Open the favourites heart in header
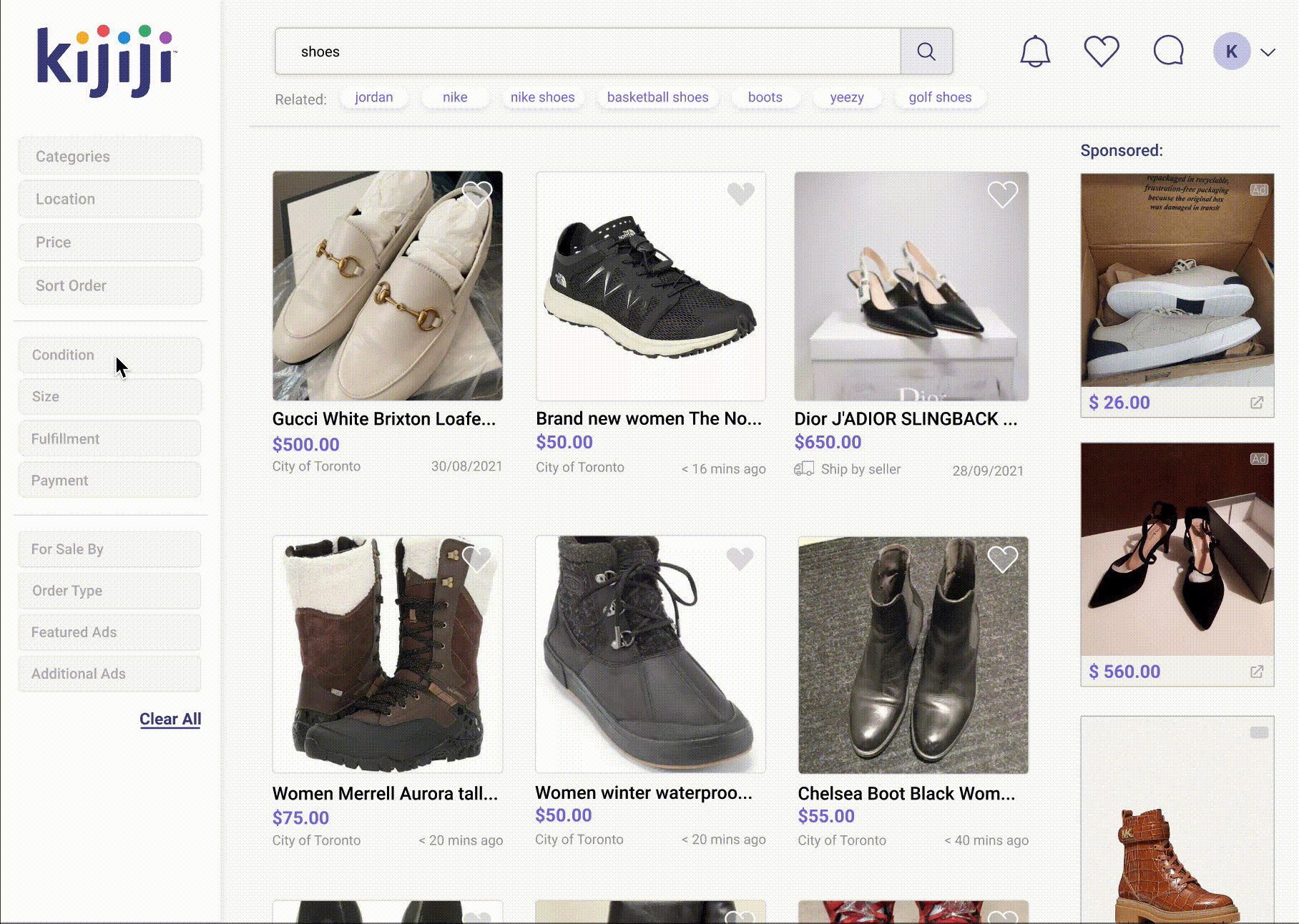 1102,51
